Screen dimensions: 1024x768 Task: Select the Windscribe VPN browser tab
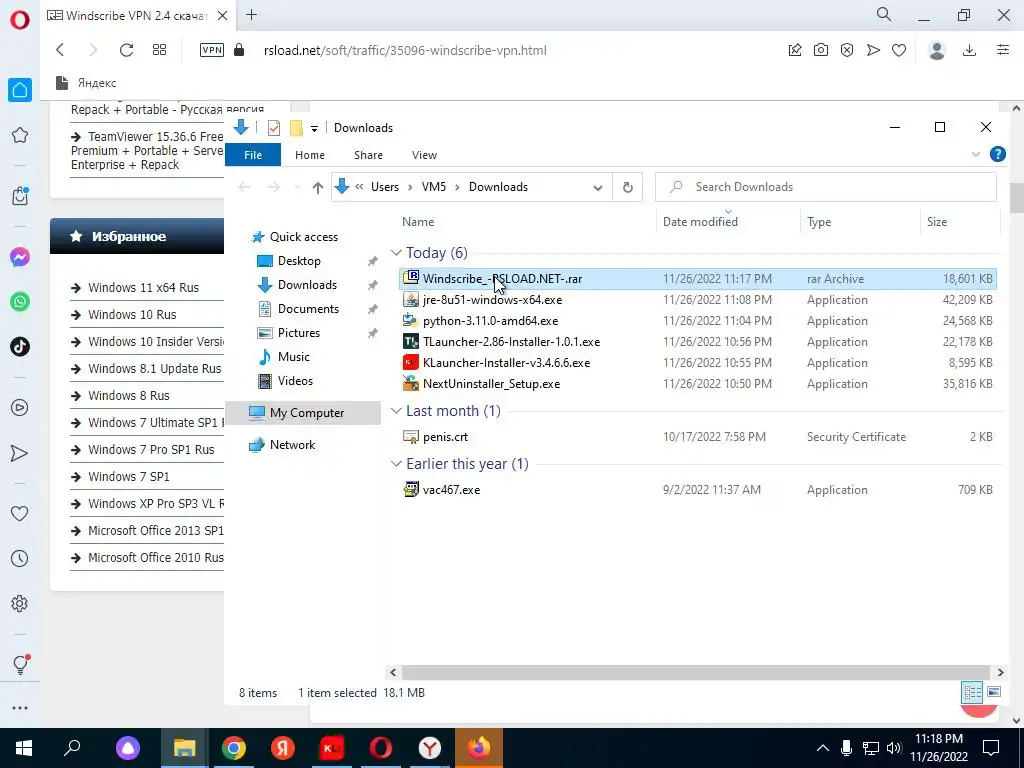point(138,15)
